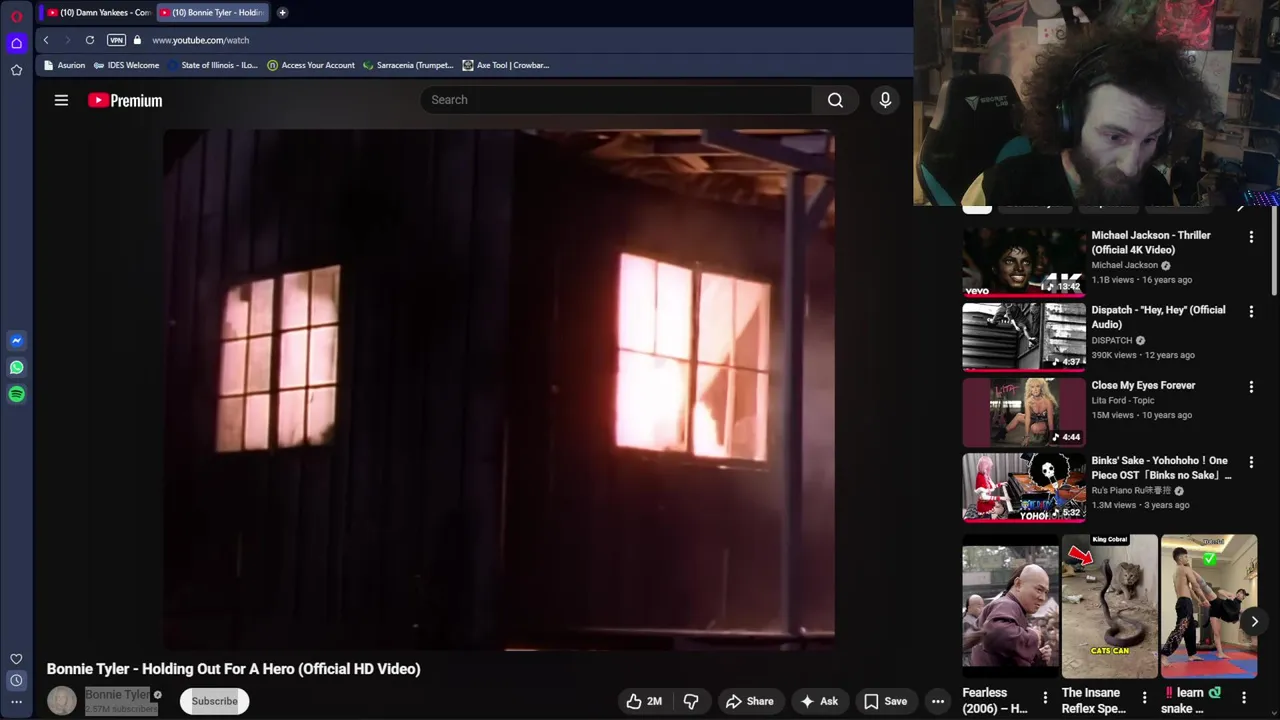Open options menu for Close My Eyes Forever

pyautogui.click(x=1251, y=387)
